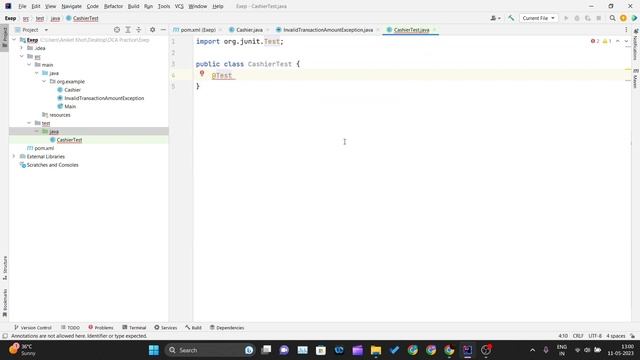The image size is (640, 360).
Task: Click the @Test annotation in editor
Action: tap(222, 76)
